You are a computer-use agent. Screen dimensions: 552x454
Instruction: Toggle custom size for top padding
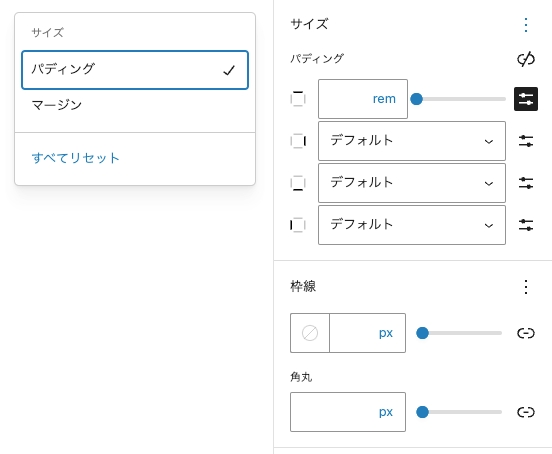[x=526, y=99]
